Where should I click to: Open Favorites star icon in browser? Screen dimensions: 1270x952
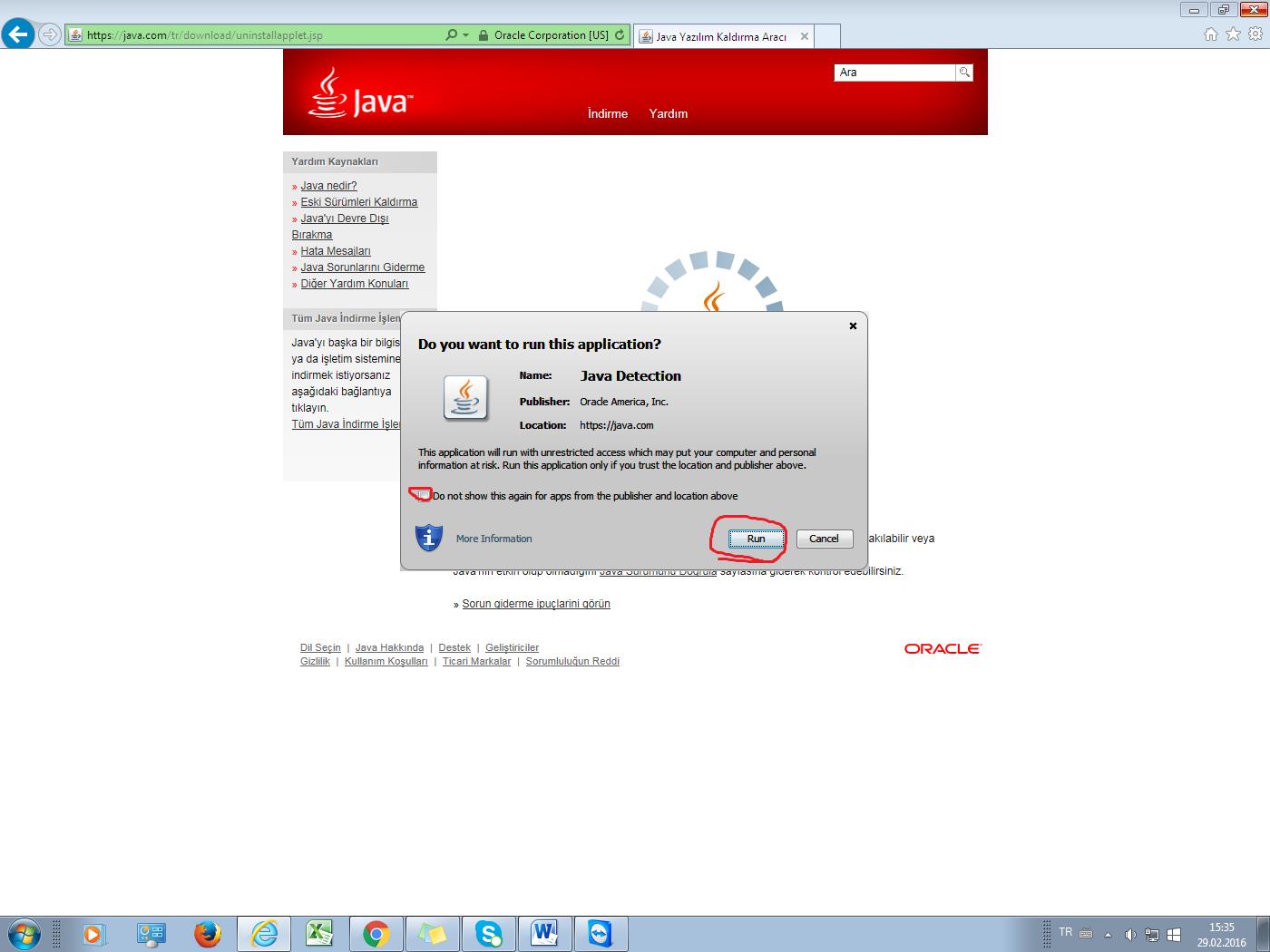(1233, 34)
